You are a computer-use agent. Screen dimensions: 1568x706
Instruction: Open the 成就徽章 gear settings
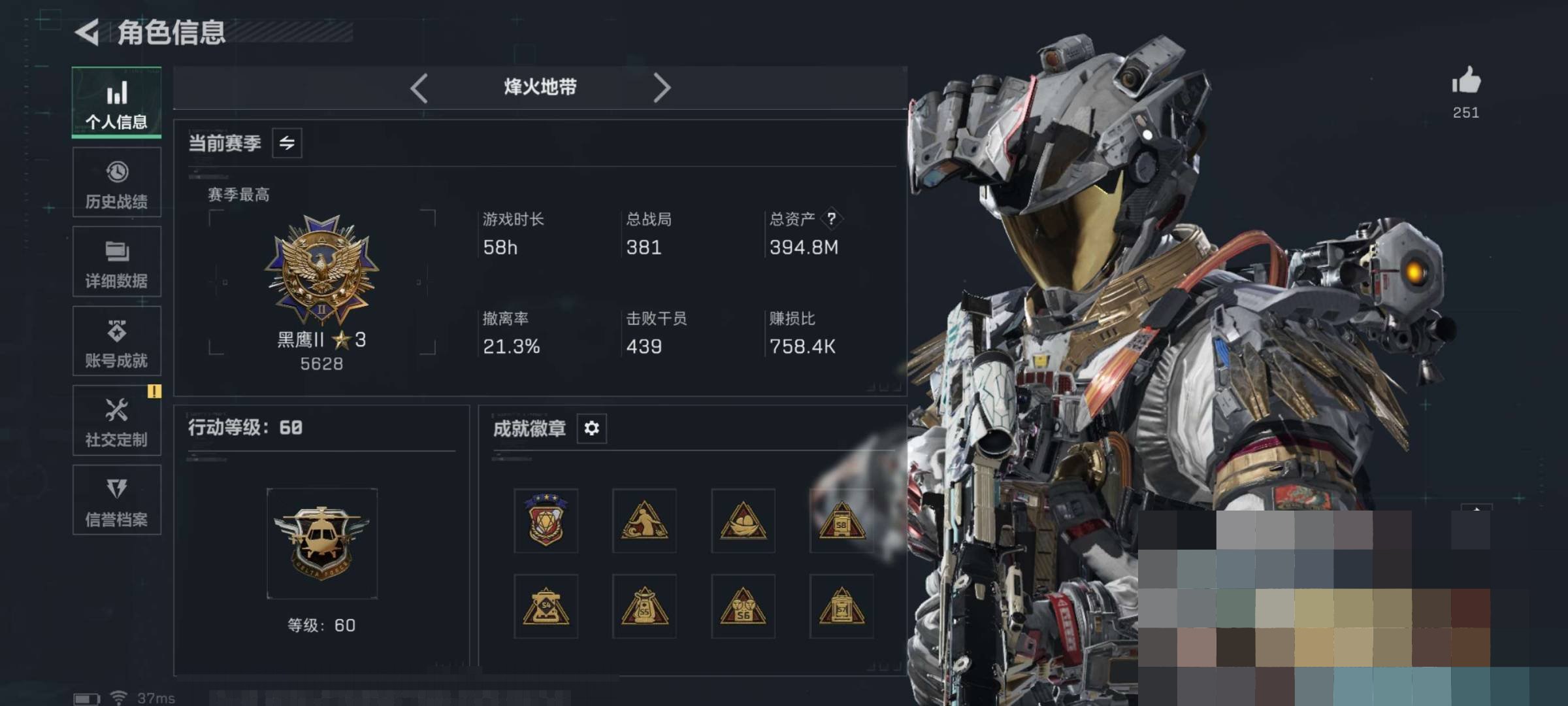click(591, 428)
